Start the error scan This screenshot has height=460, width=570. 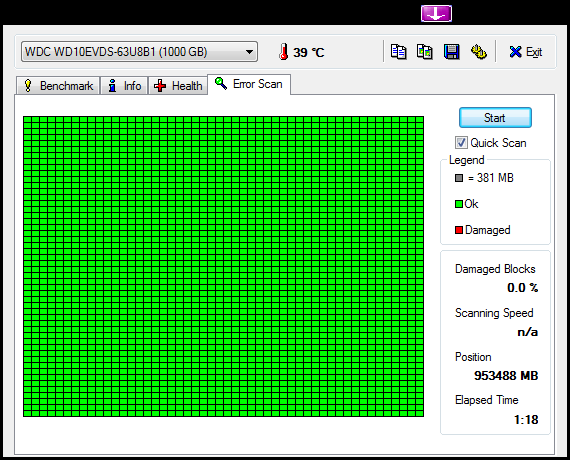point(495,117)
